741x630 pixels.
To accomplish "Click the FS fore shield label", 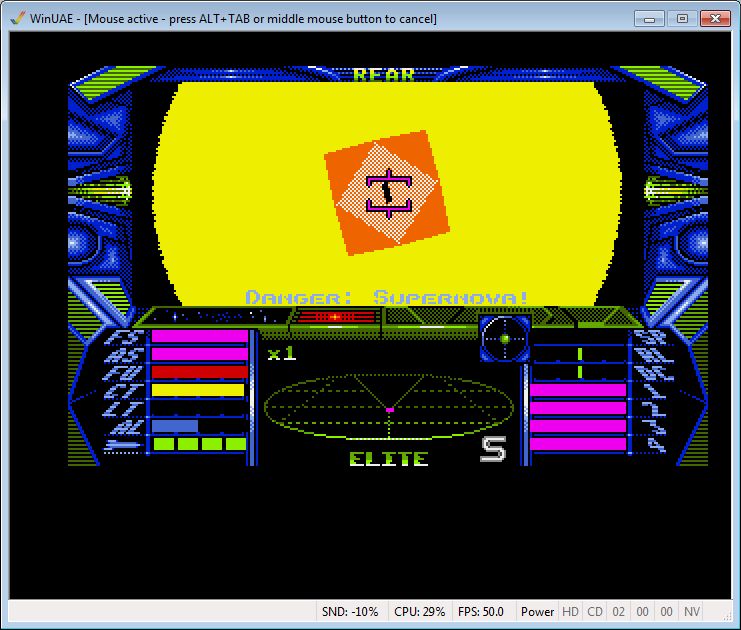I will point(124,337).
